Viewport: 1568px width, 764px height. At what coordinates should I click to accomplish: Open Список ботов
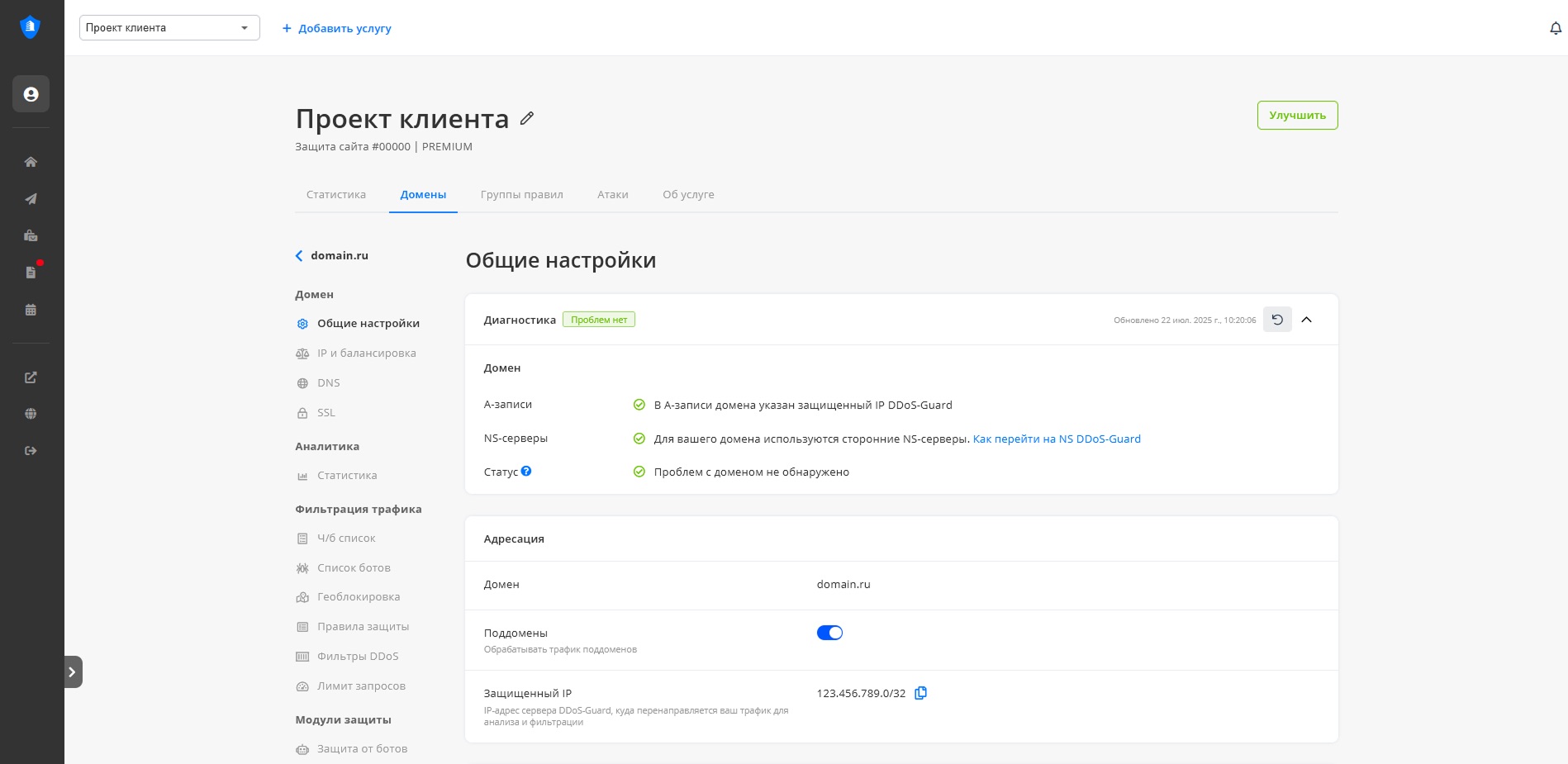(x=343, y=568)
